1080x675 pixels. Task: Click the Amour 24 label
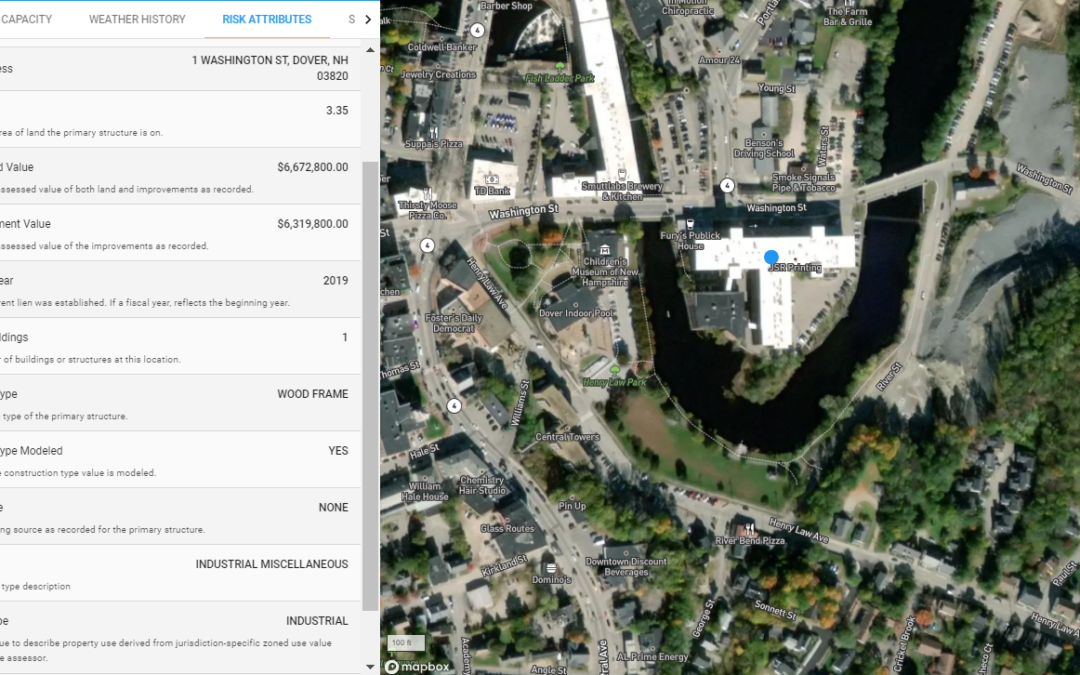pos(719,60)
